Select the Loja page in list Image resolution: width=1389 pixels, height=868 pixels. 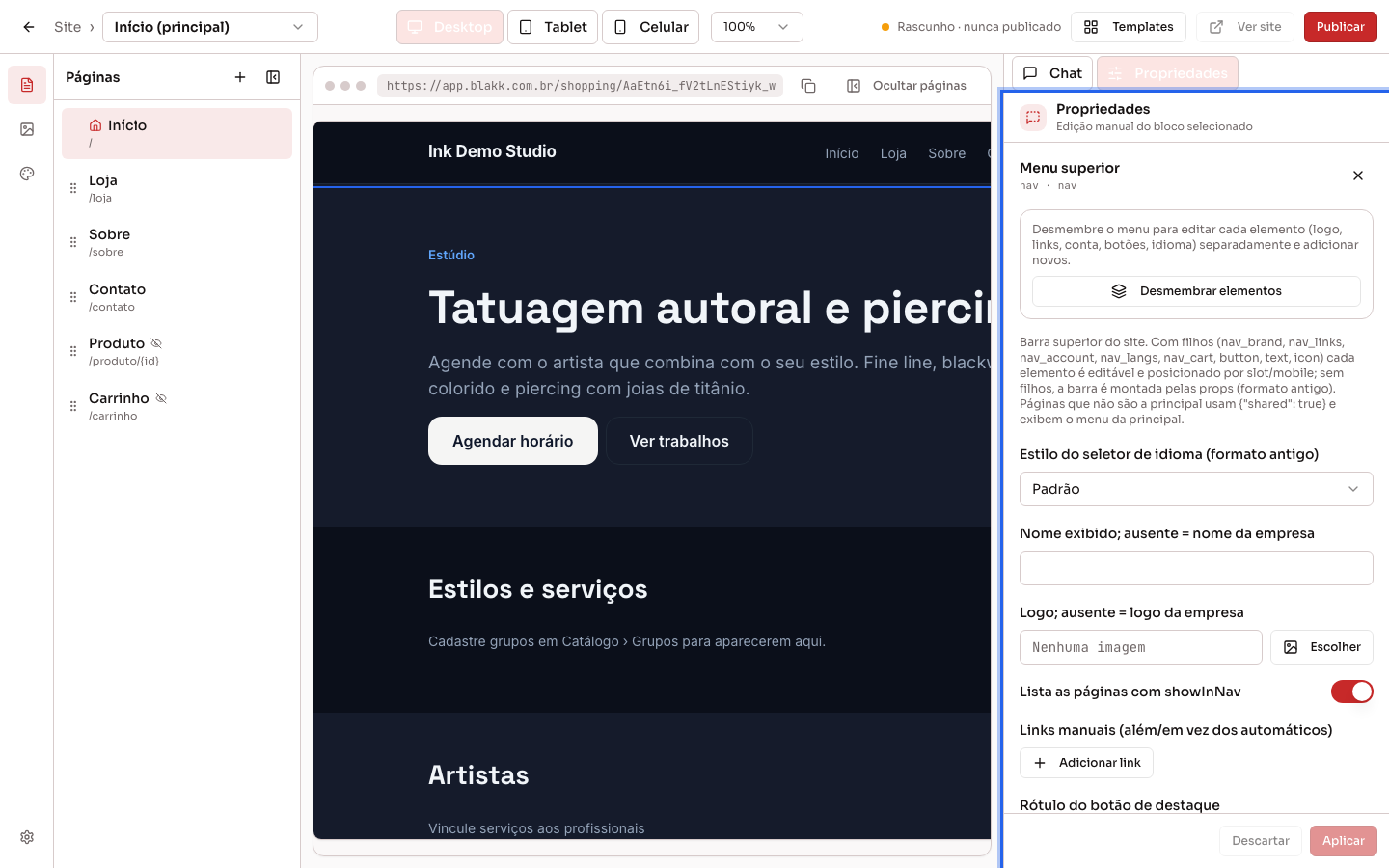pos(177,188)
